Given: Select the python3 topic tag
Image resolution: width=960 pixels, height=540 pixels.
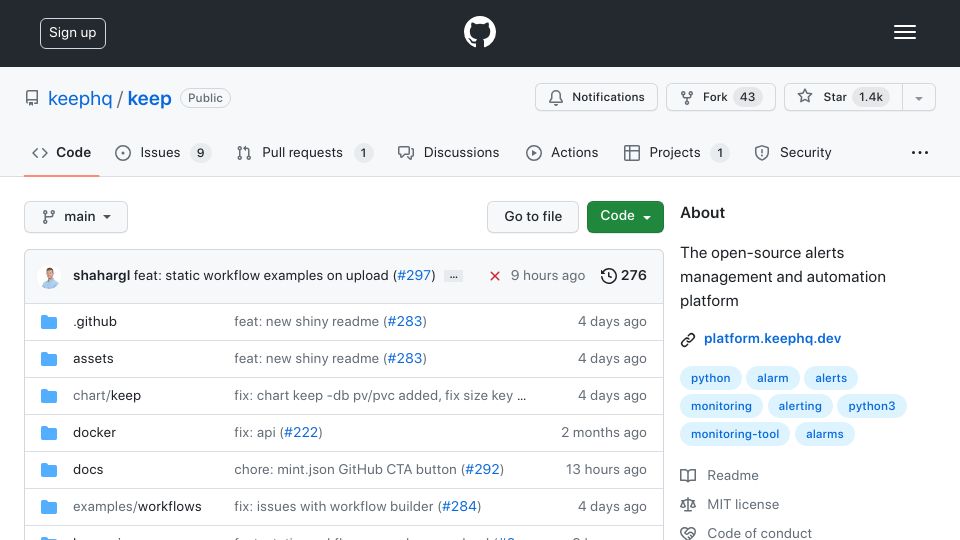Looking at the screenshot, I should [872, 406].
